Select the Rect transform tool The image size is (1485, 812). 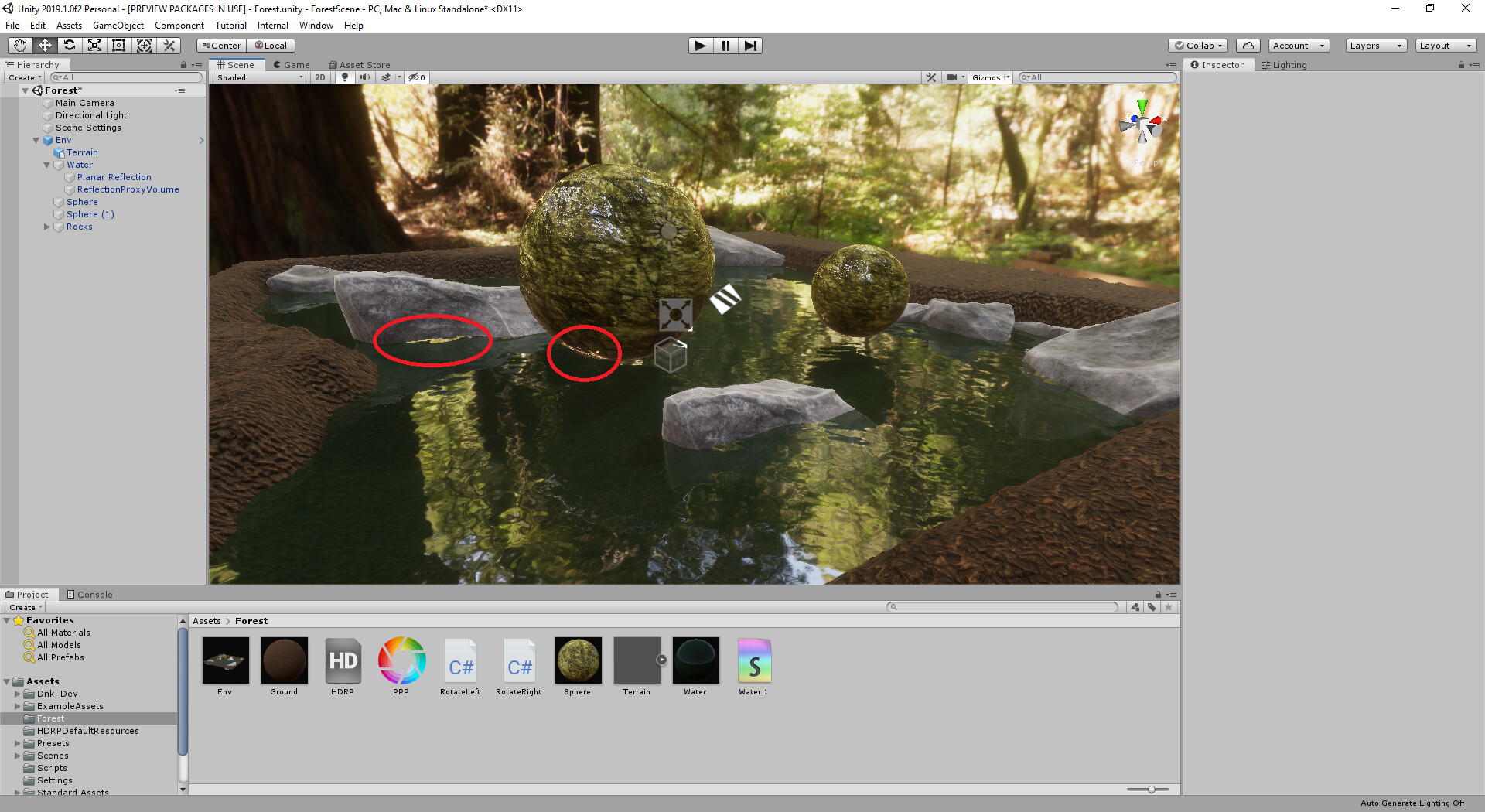[119, 46]
